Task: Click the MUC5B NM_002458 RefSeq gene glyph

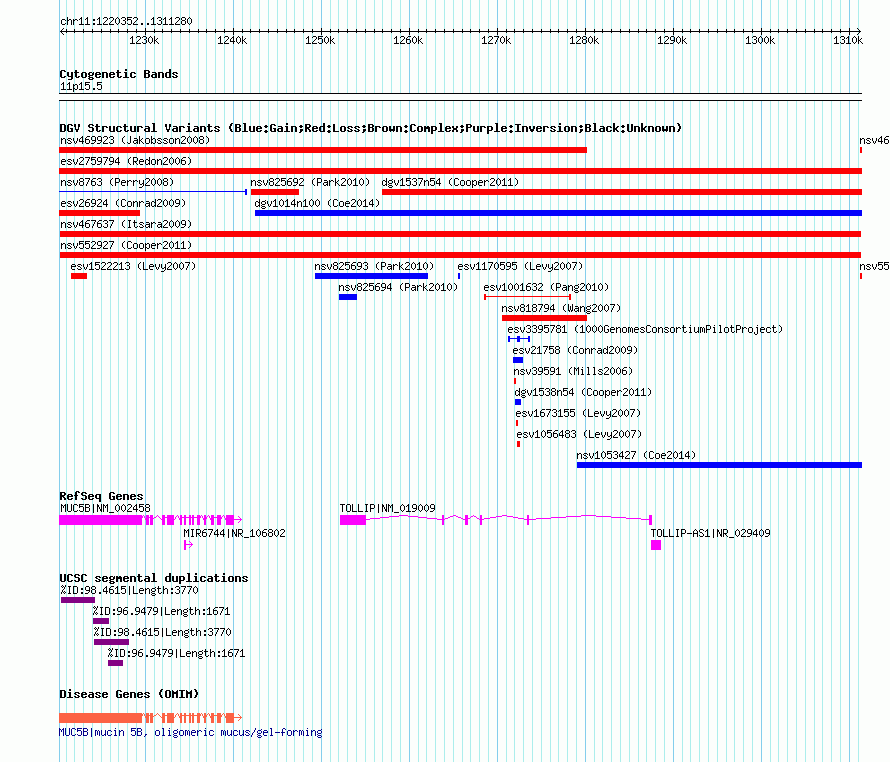Action: 150,520
